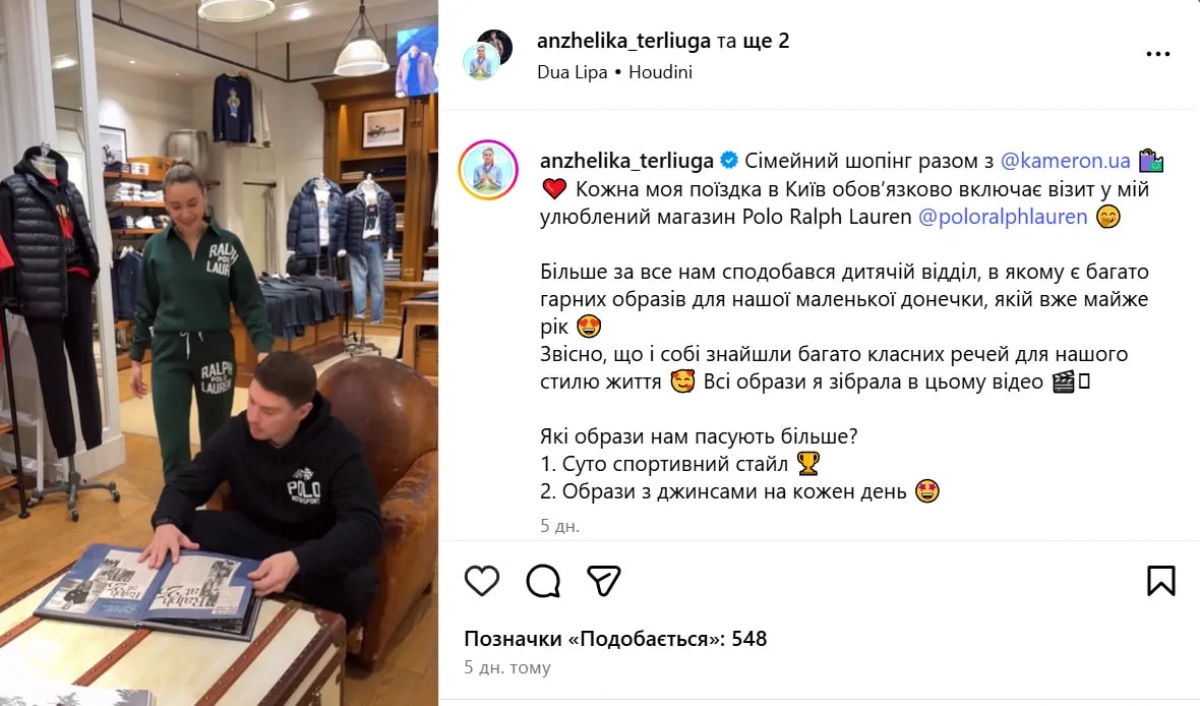Share the post via paper plane icon
Viewport: 1200px width, 706px height.
604,580
